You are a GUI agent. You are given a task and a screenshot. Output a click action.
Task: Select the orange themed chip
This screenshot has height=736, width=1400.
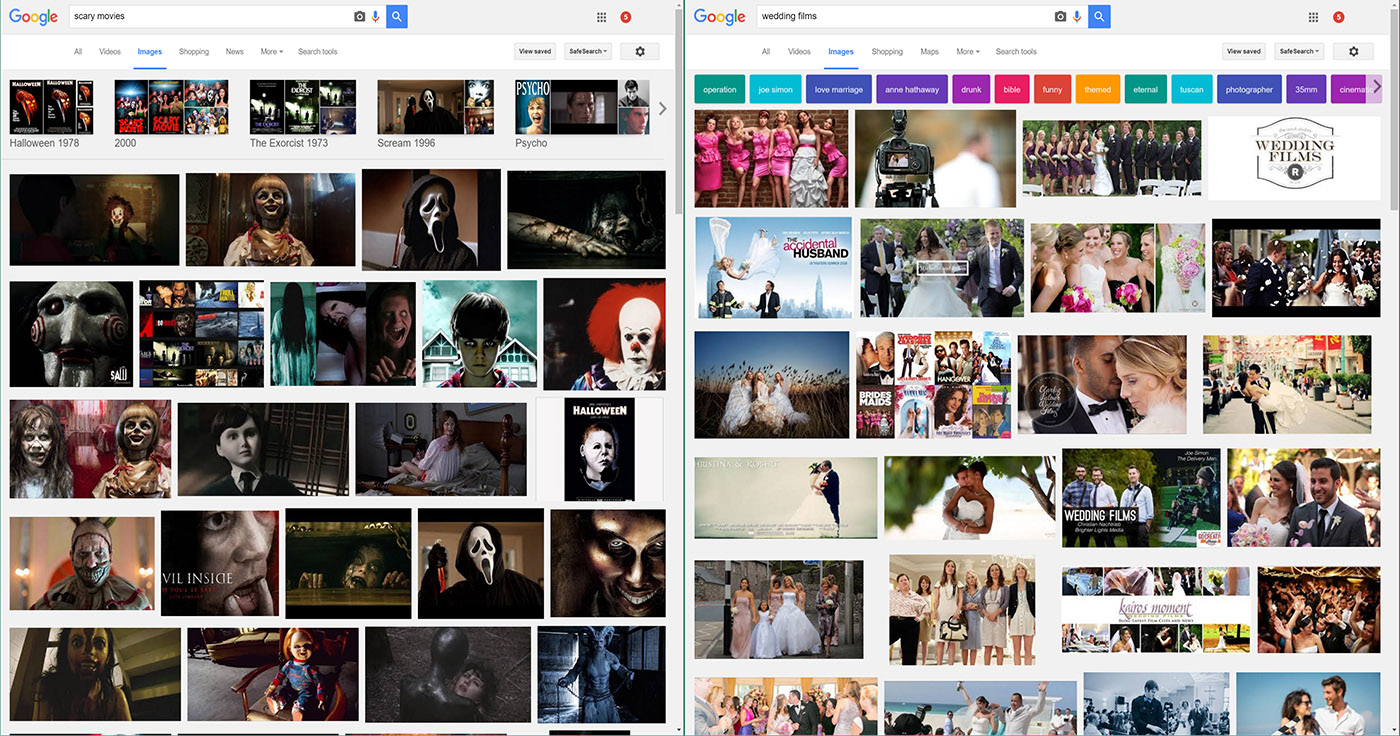click(x=1097, y=89)
